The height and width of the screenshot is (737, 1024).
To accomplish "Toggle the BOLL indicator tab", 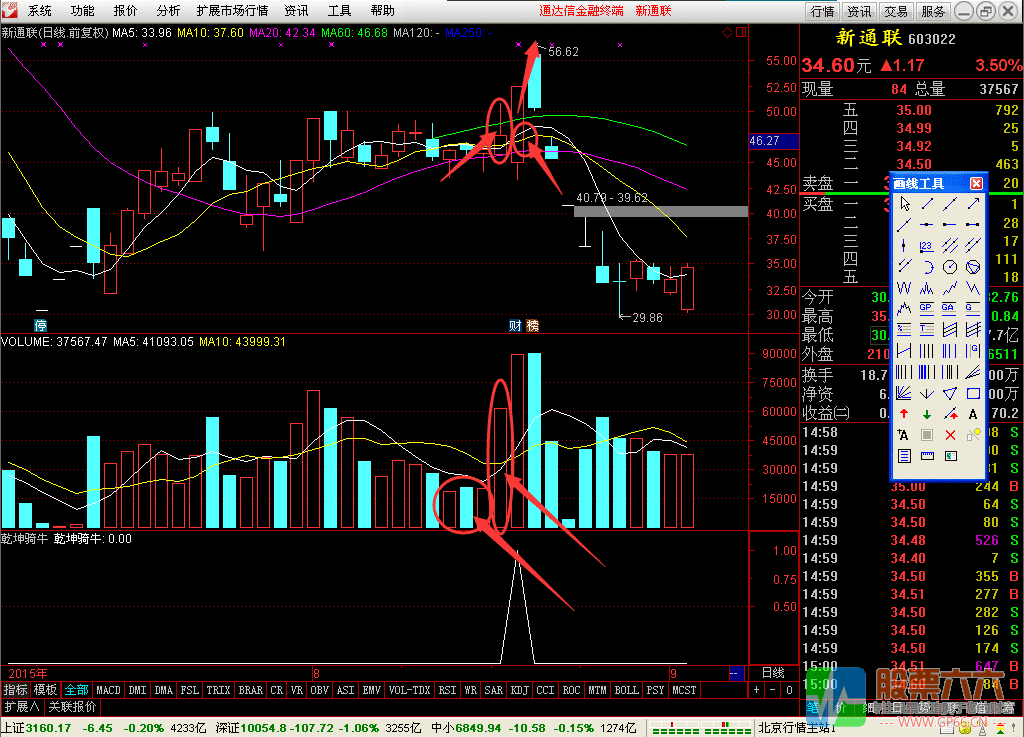I will [626, 690].
